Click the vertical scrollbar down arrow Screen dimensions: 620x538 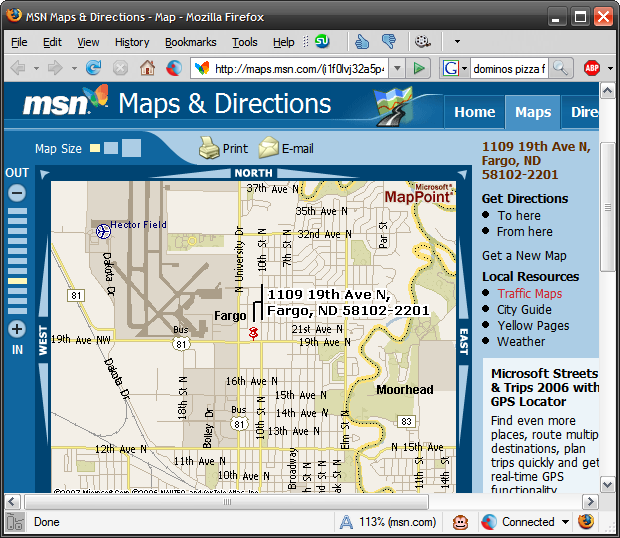pyautogui.click(x=607, y=484)
